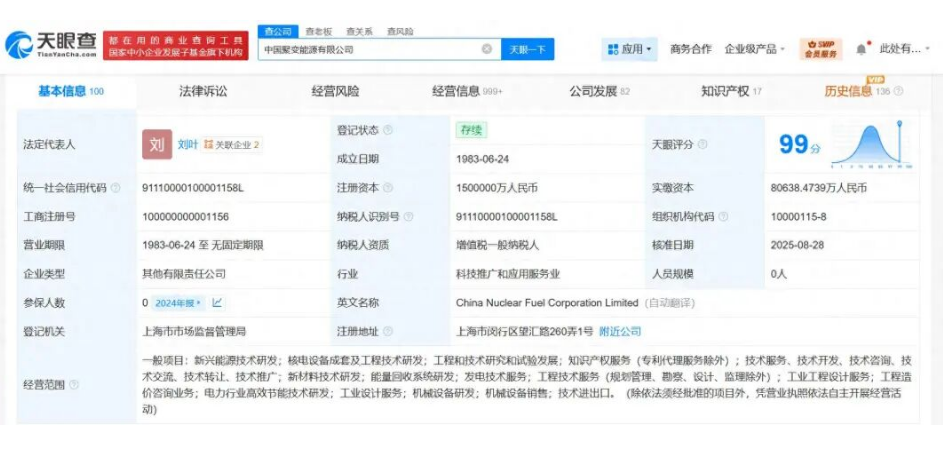Screen dimensions: 943x462
Task: Click the help icon beside 经营范围
Action: click(x=74, y=385)
